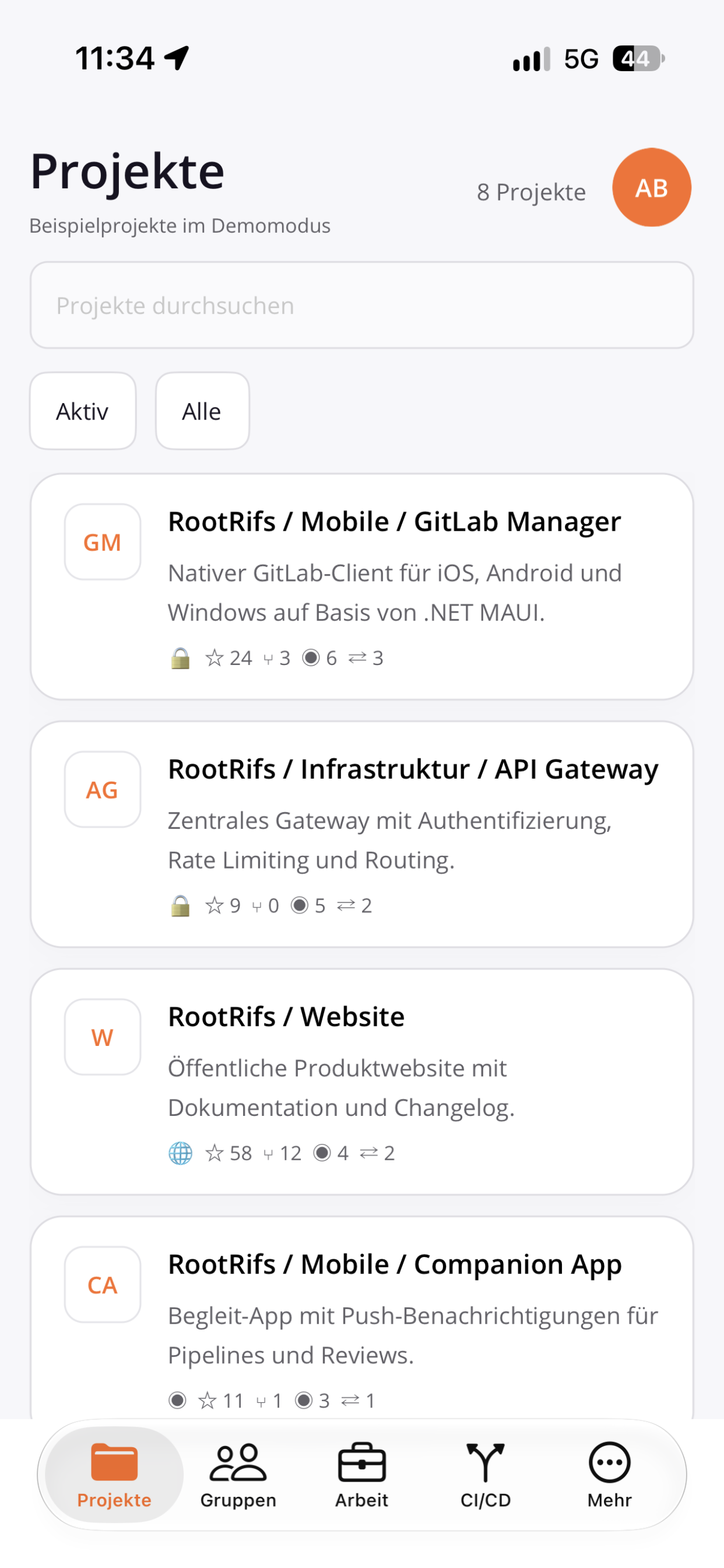The height and width of the screenshot is (1568, 724).
Task: Click the W project avatar
Action: click(x=102, y=1037)
